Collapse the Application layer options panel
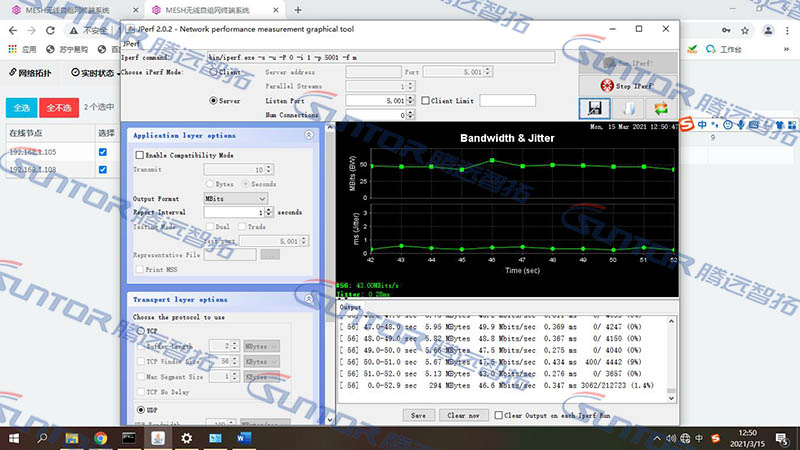 click(x=309, y=135)
